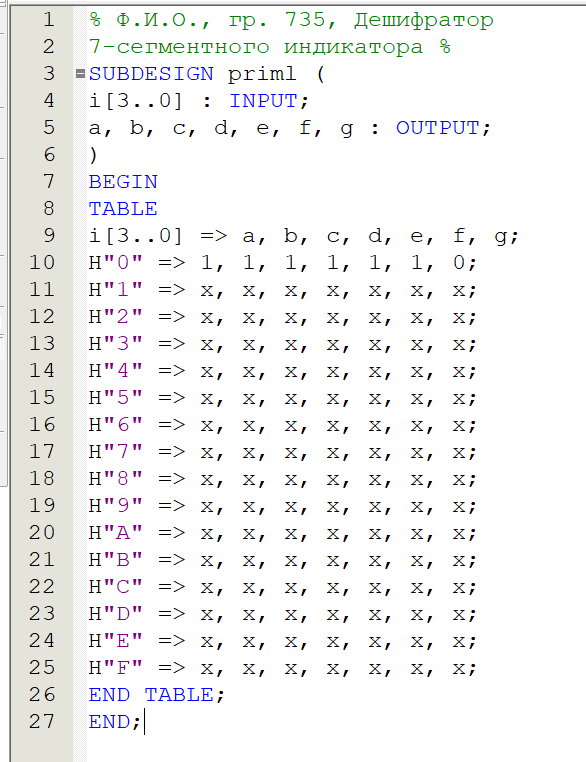
Task: Click the i[3..0] header on line 9
Action: (136, 236)
